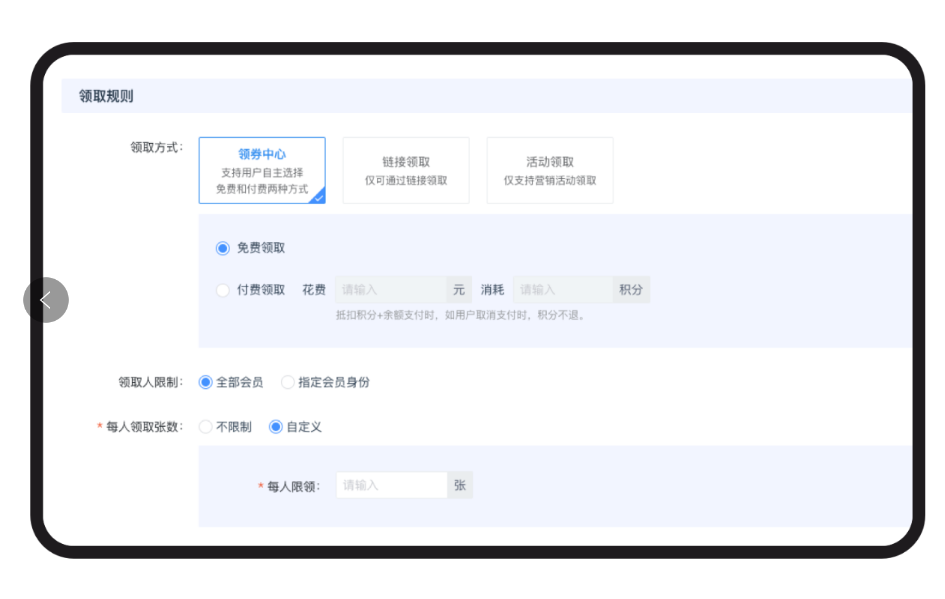Click the 消耗 points input field
Viewport: 945px width, 599px height.
[x=562, y=290]
